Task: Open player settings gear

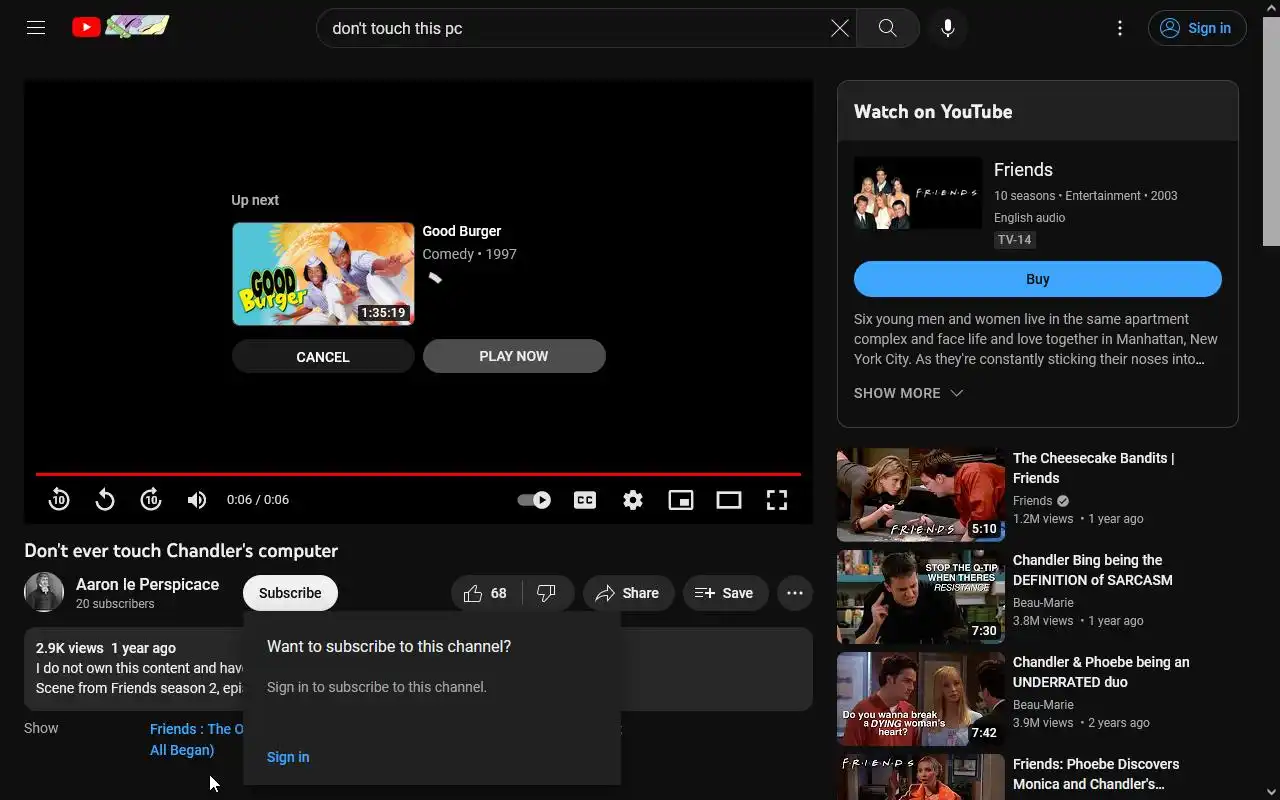Action: coord(633,500)
